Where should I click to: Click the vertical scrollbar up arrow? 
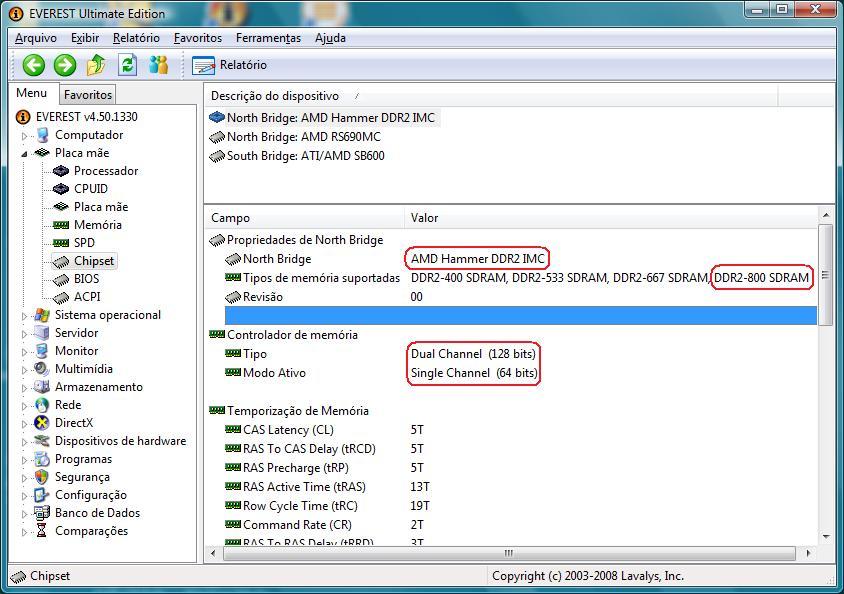tap(826, 216)
